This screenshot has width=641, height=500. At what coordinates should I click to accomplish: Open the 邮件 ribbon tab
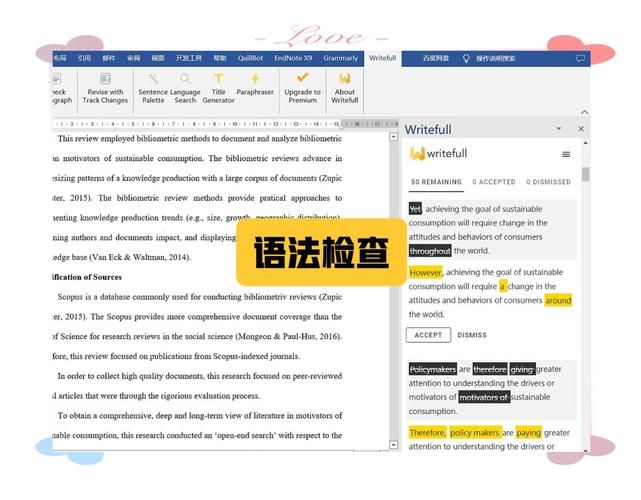pos(109,58)
